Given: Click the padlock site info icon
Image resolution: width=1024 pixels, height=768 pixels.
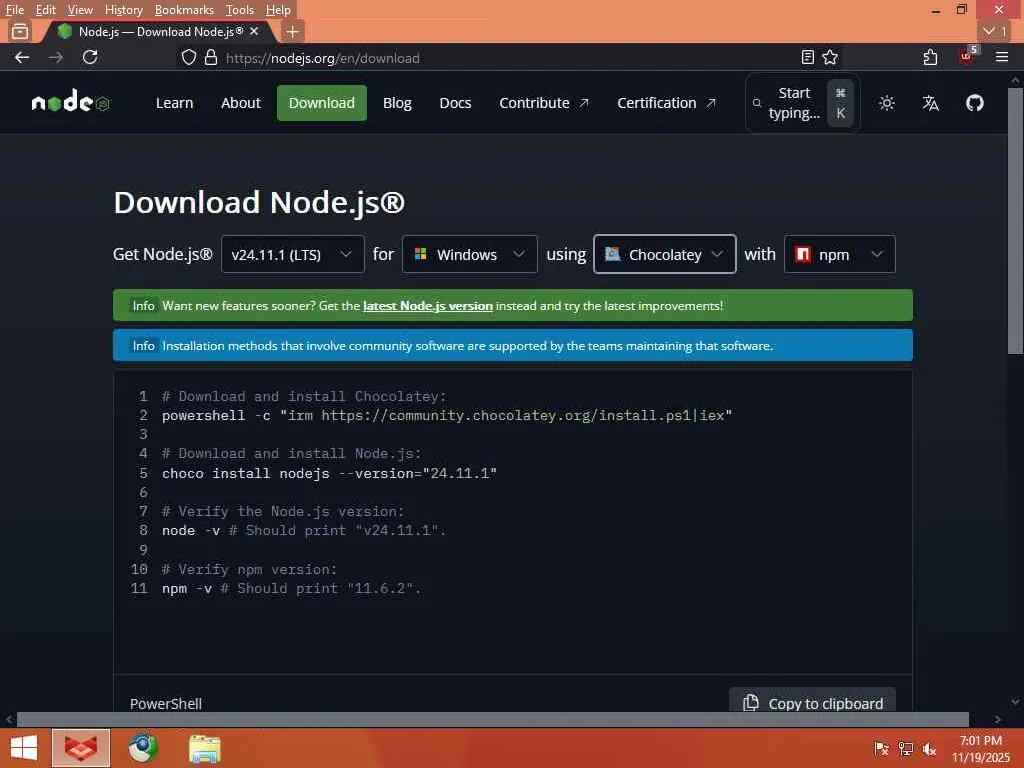Looking at the screenshot, I should [x=211, y=57].
